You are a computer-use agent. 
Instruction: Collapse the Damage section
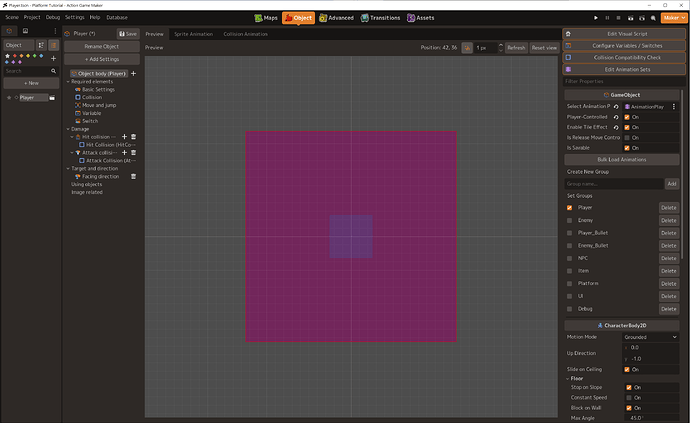68,129
